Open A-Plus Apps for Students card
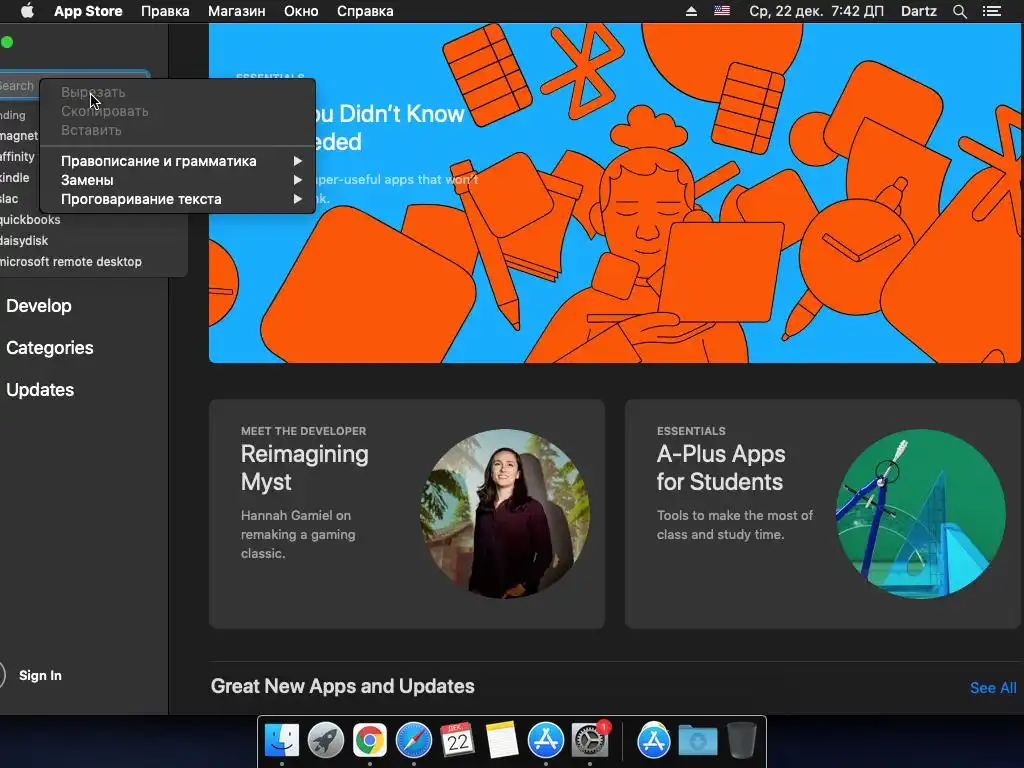 pyautogui.click(x=823, y=514)
